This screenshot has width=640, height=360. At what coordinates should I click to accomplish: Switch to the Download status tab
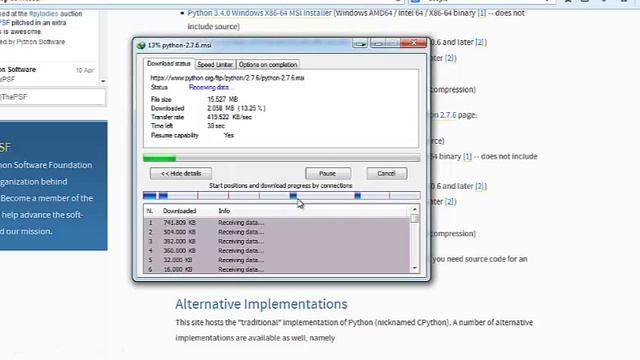pyautogui.click(x=169, y=64)
